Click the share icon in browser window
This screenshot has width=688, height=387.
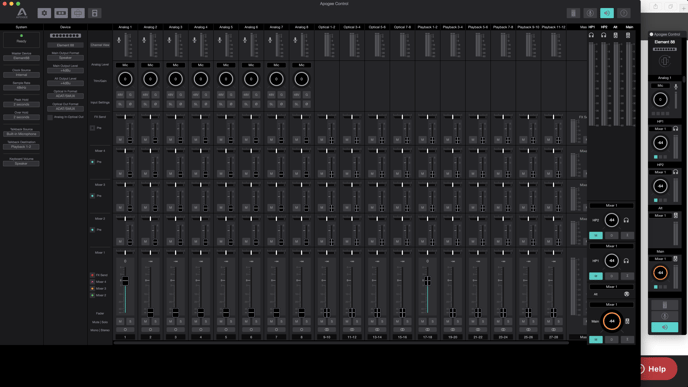[656, 7]
